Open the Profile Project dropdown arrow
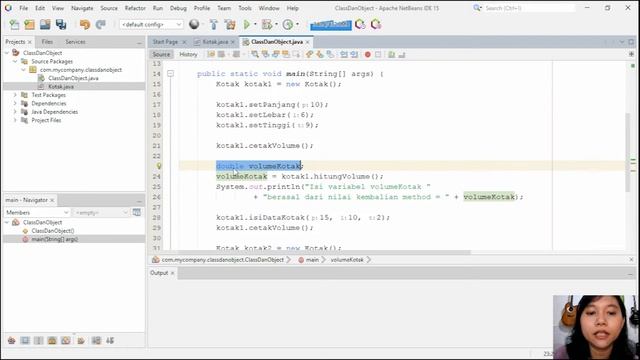 (297, 24)
